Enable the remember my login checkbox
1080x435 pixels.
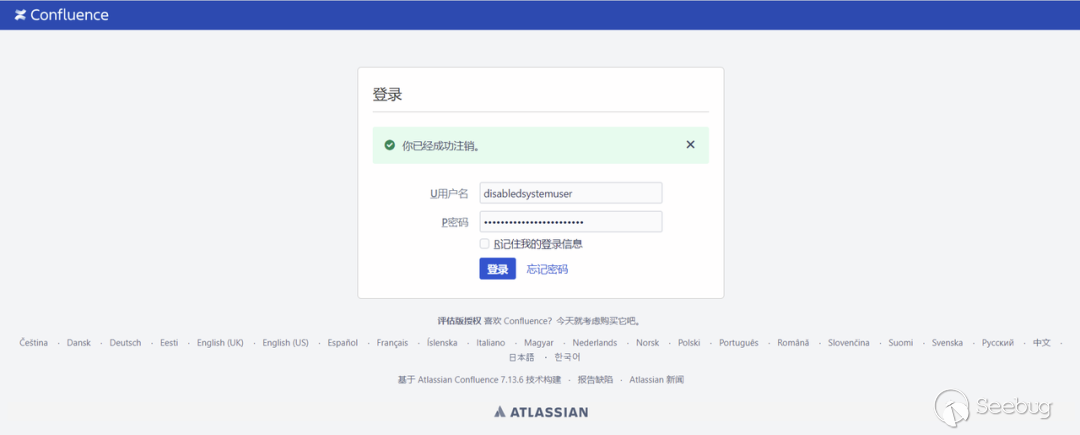[485, 244]
